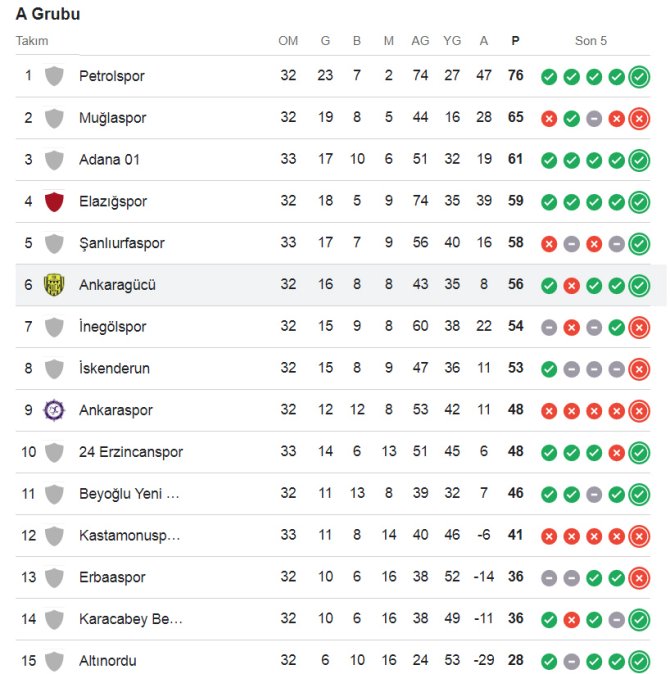Screen dimensions: 670x674
Task: Click the A Grubu group heading
Action: click(48, 14)
